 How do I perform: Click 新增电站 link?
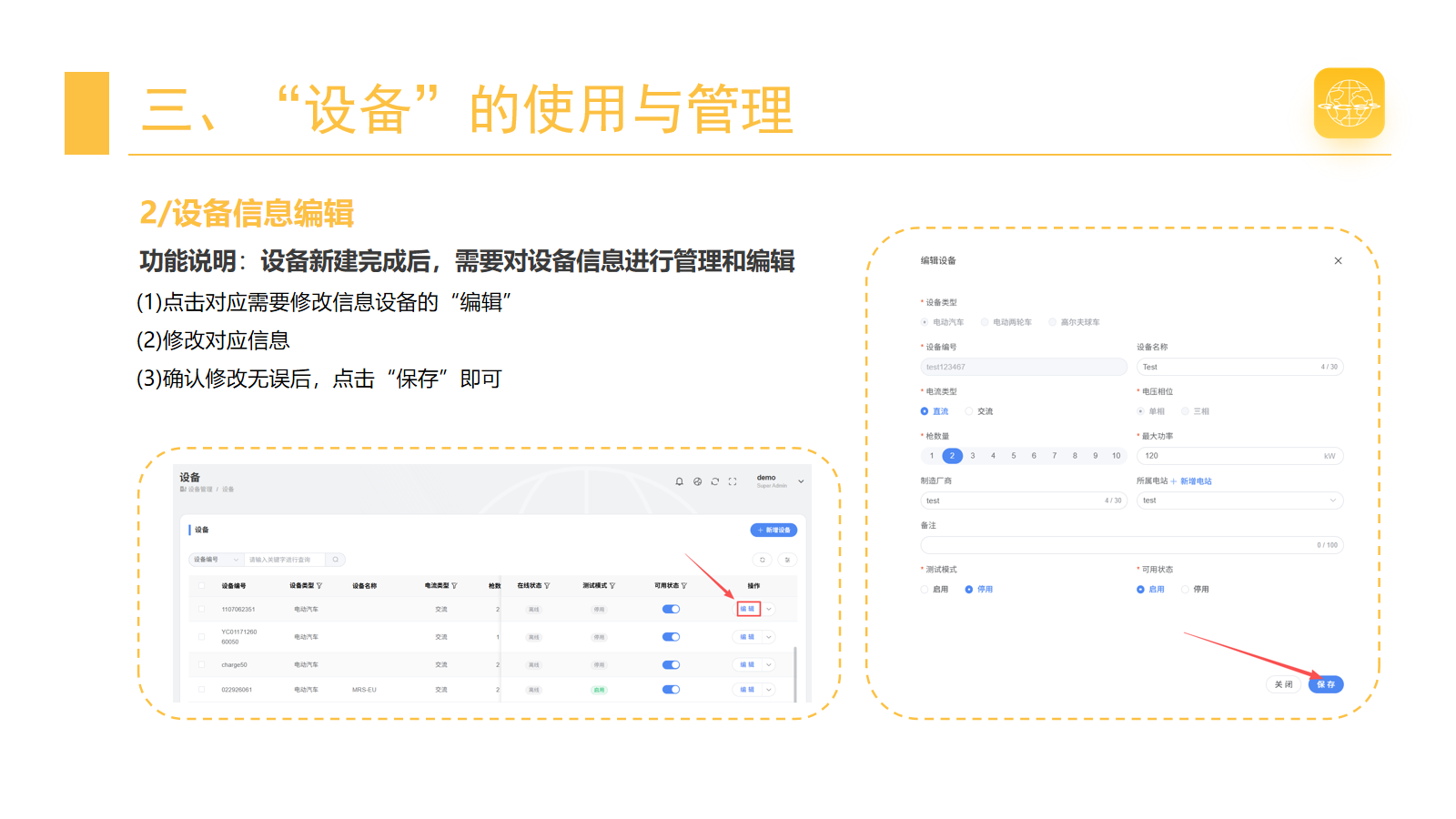(x=1192, y=481)
